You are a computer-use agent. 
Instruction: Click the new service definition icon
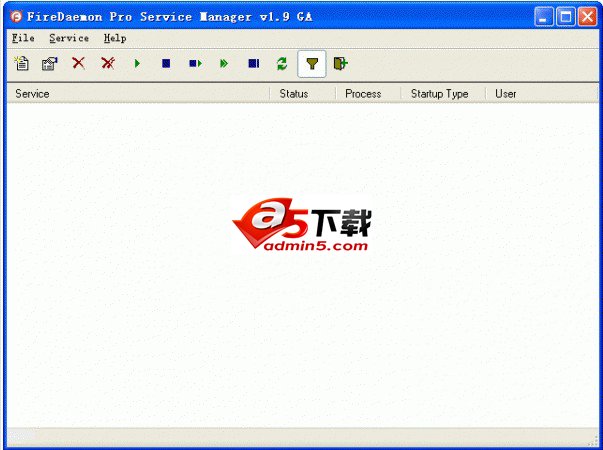(x=22, y=63)
